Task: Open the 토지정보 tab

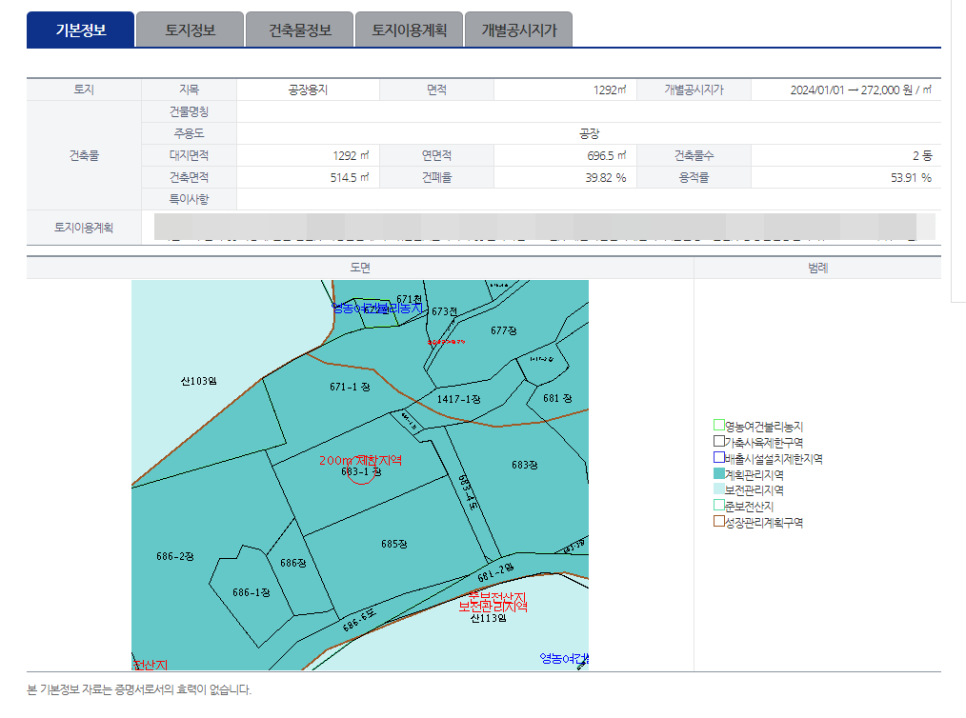Action: coord(190,30)
